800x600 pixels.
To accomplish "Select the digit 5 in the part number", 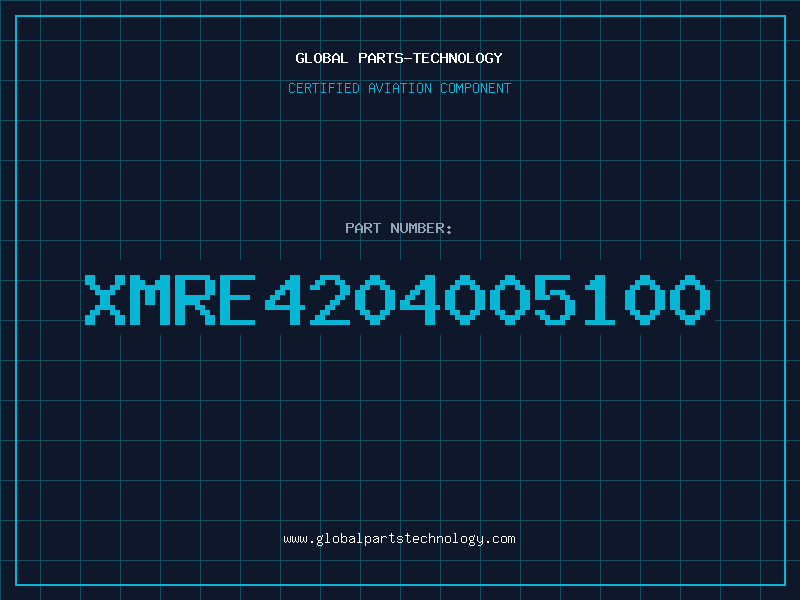I will (555, 299).
